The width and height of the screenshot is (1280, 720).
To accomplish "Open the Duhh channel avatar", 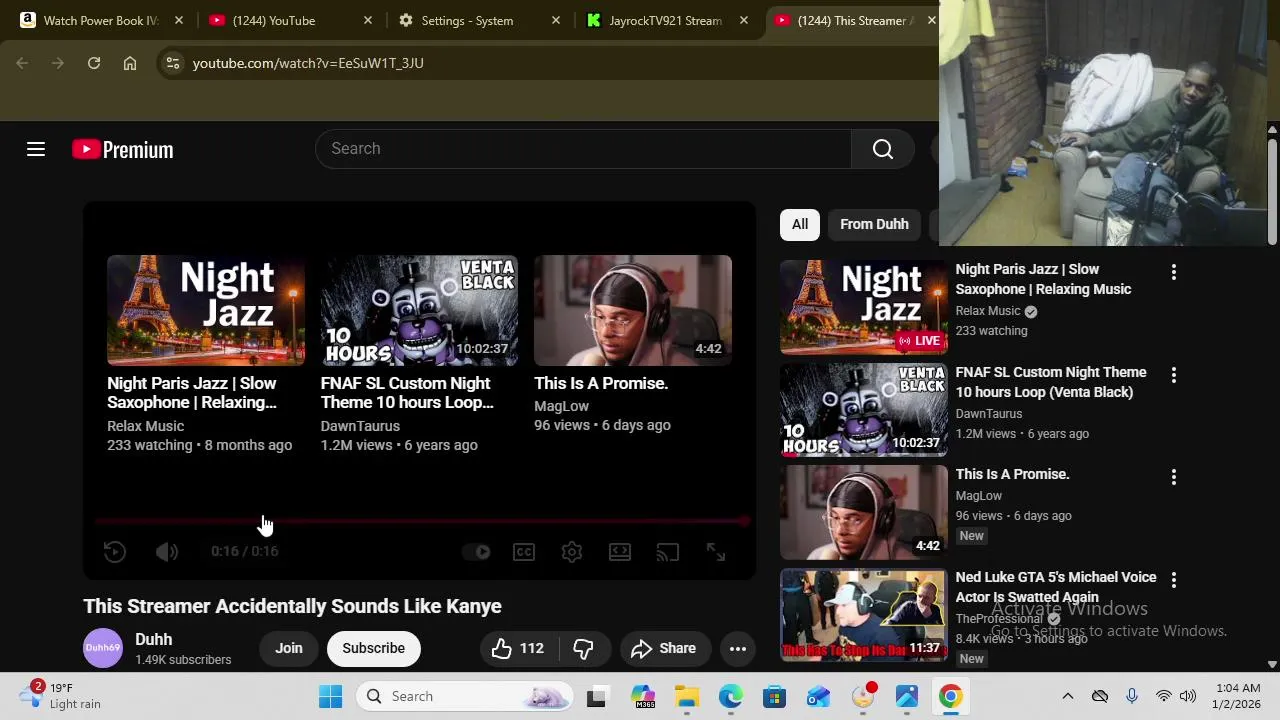I will (103, 648).
